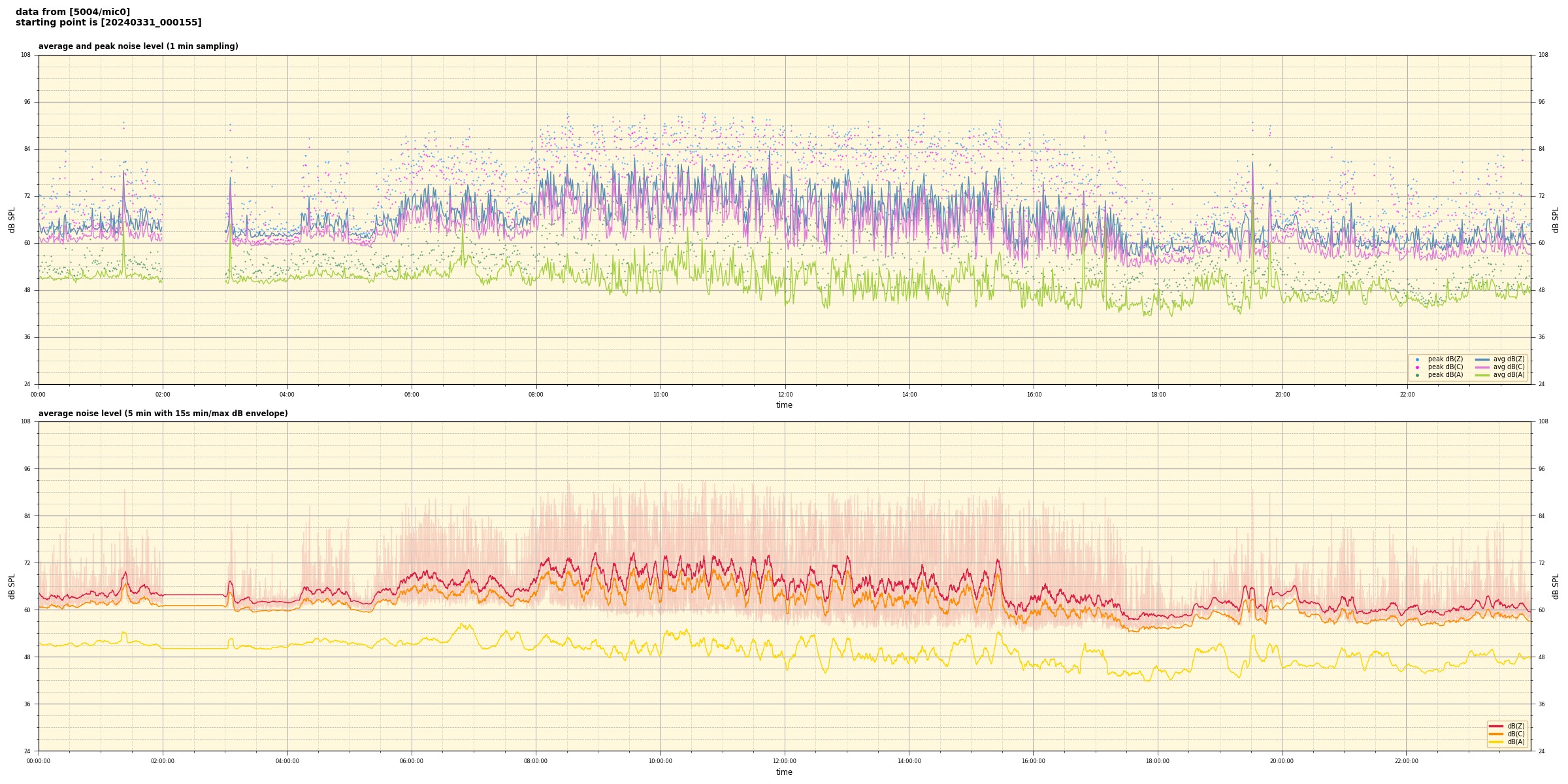1568x784 pixels.
Task: Click the avg dB(Z) legend line
Action: pos(1482,359)
